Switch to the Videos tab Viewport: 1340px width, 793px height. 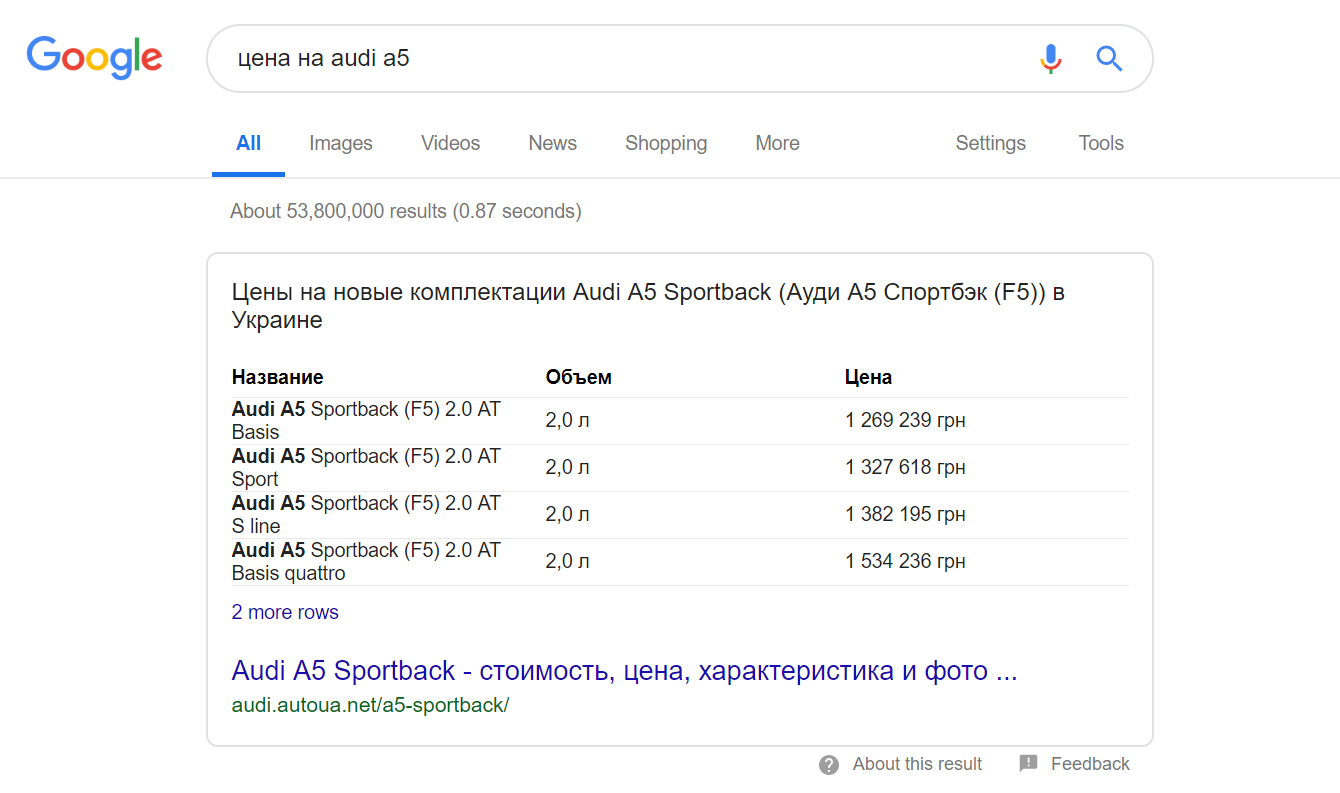450,143
